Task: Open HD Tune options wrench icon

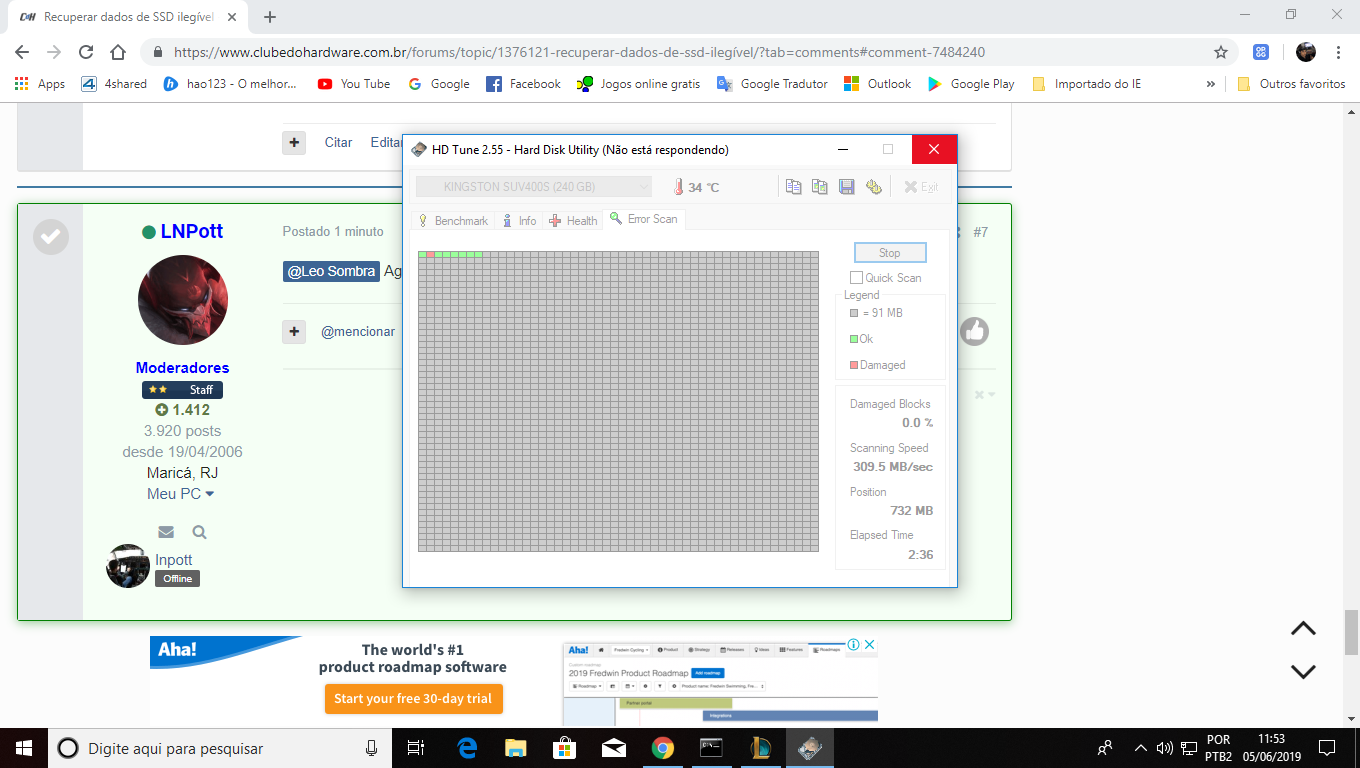Action: pos(873,187)
